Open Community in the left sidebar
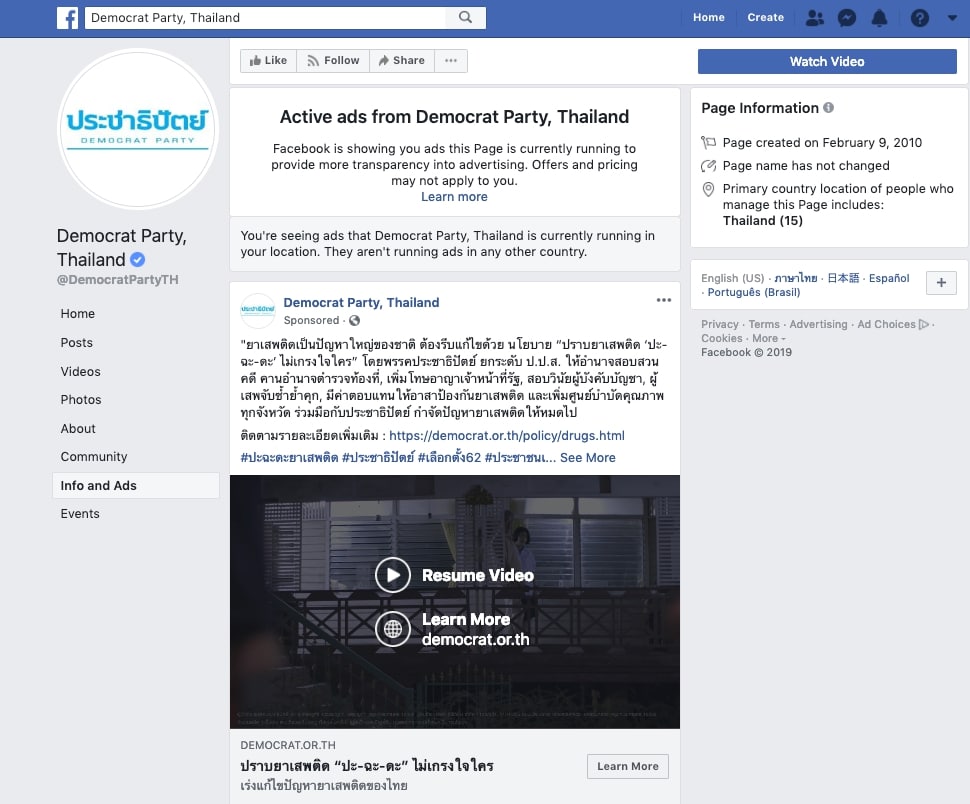This screenshot has height=804, width=970. 94,457
